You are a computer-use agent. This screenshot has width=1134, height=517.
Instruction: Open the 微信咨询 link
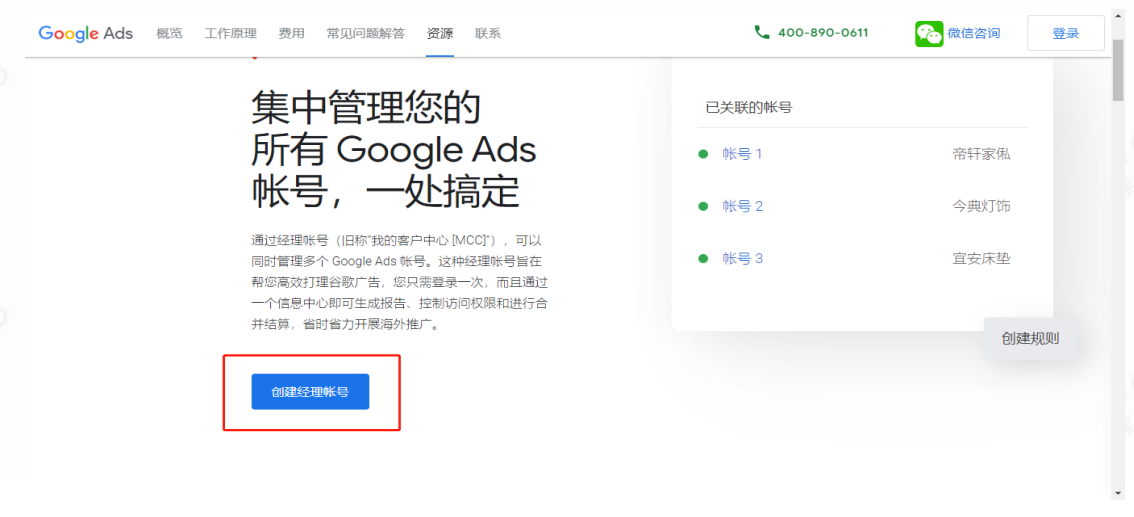tap(973, 33)
